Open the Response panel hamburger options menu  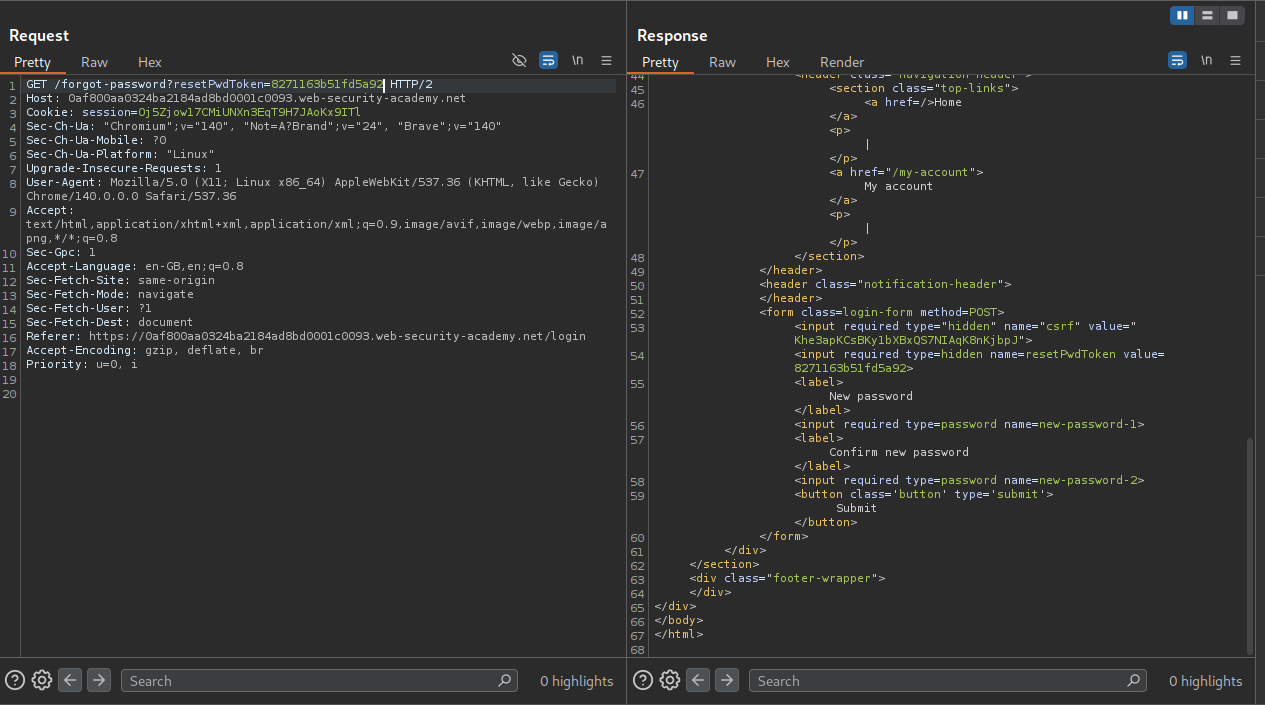click(1235, 61)
